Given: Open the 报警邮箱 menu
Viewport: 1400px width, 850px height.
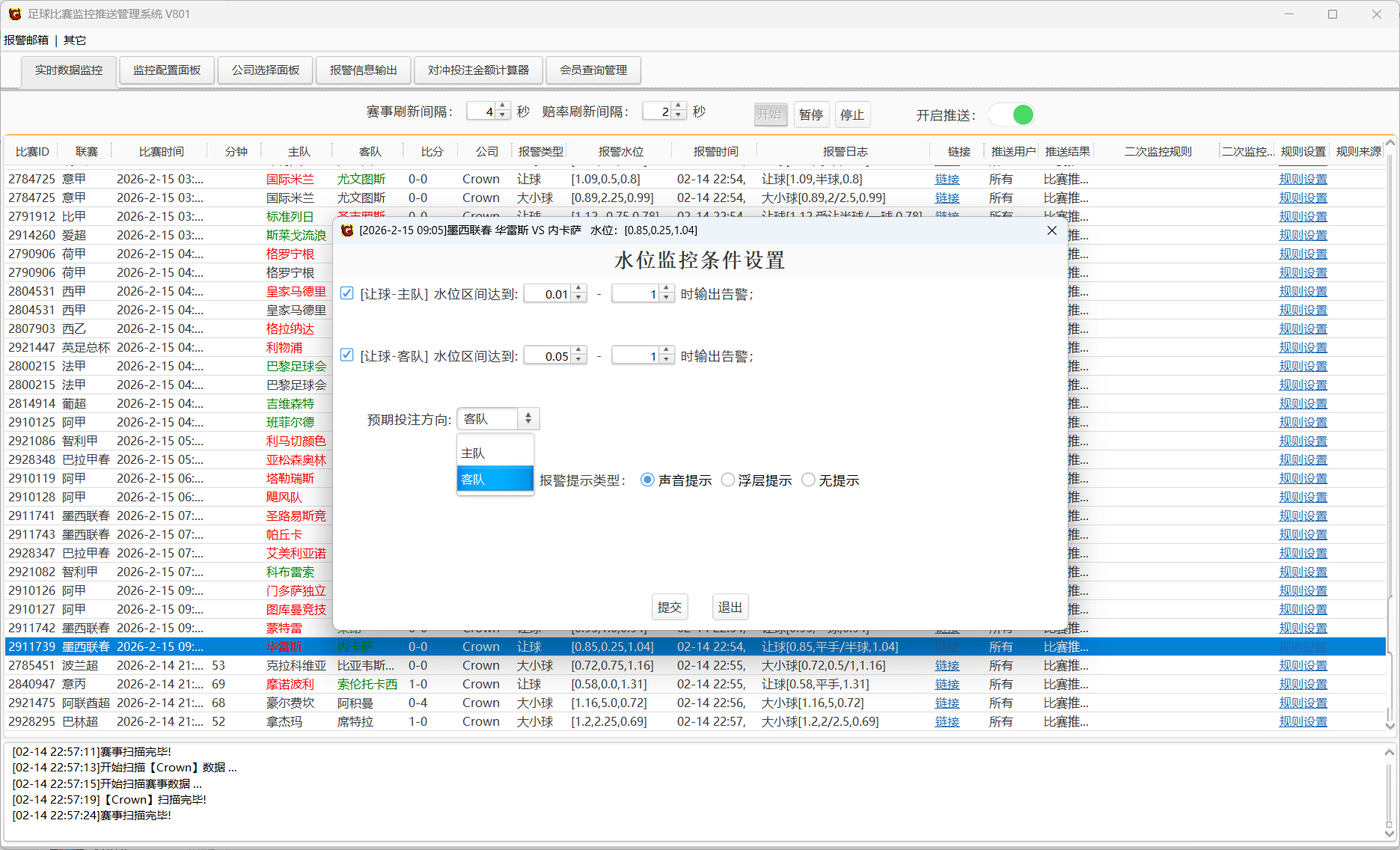Looking at the screenshot, I should [x=26, y=40].
